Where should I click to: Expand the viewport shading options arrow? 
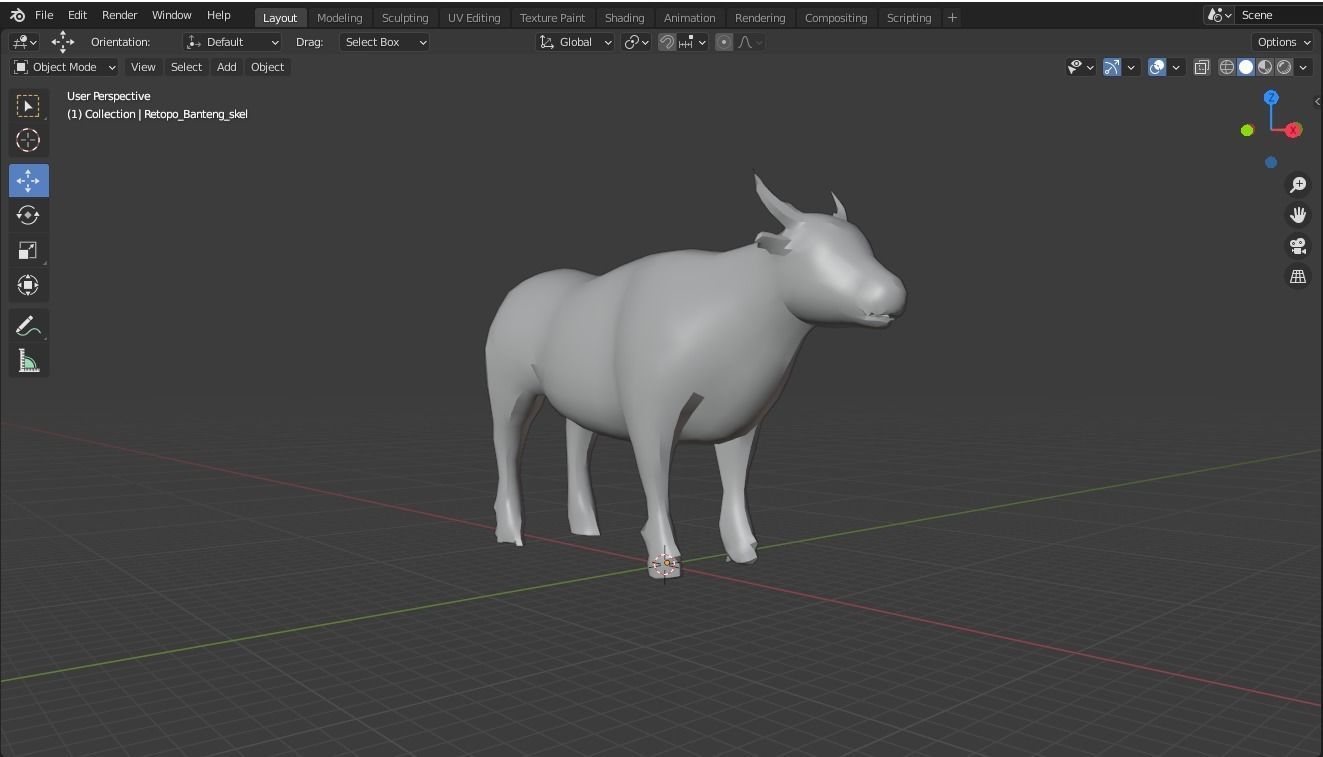point(1303,67)
